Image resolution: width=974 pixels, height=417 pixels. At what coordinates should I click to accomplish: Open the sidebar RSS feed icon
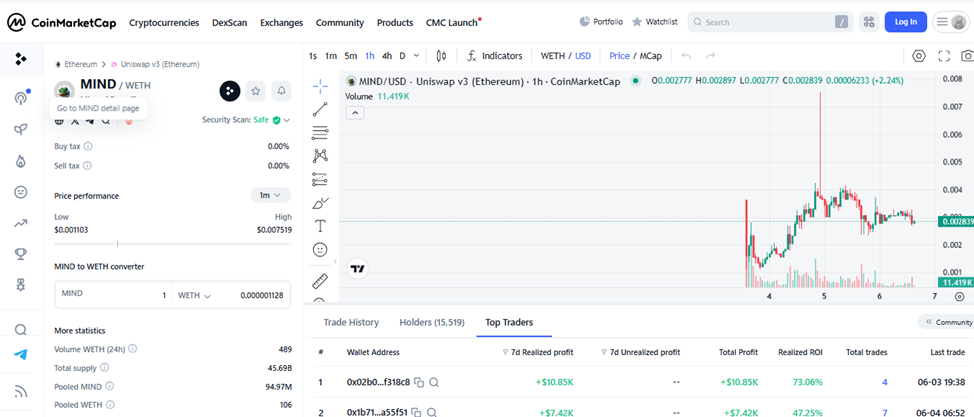pyautogui.click(x=20, y=392)
